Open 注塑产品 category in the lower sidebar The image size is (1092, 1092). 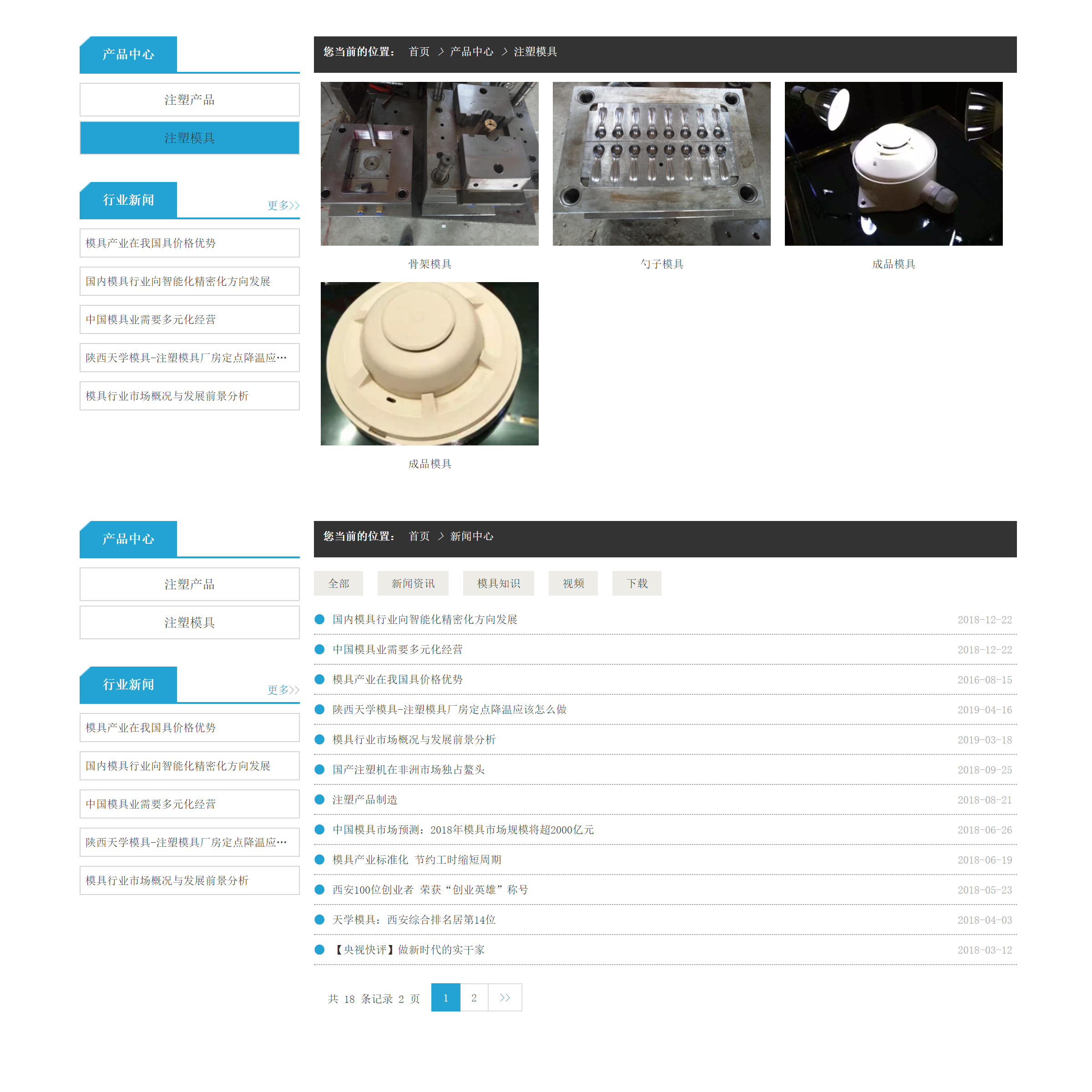[189, 584]
